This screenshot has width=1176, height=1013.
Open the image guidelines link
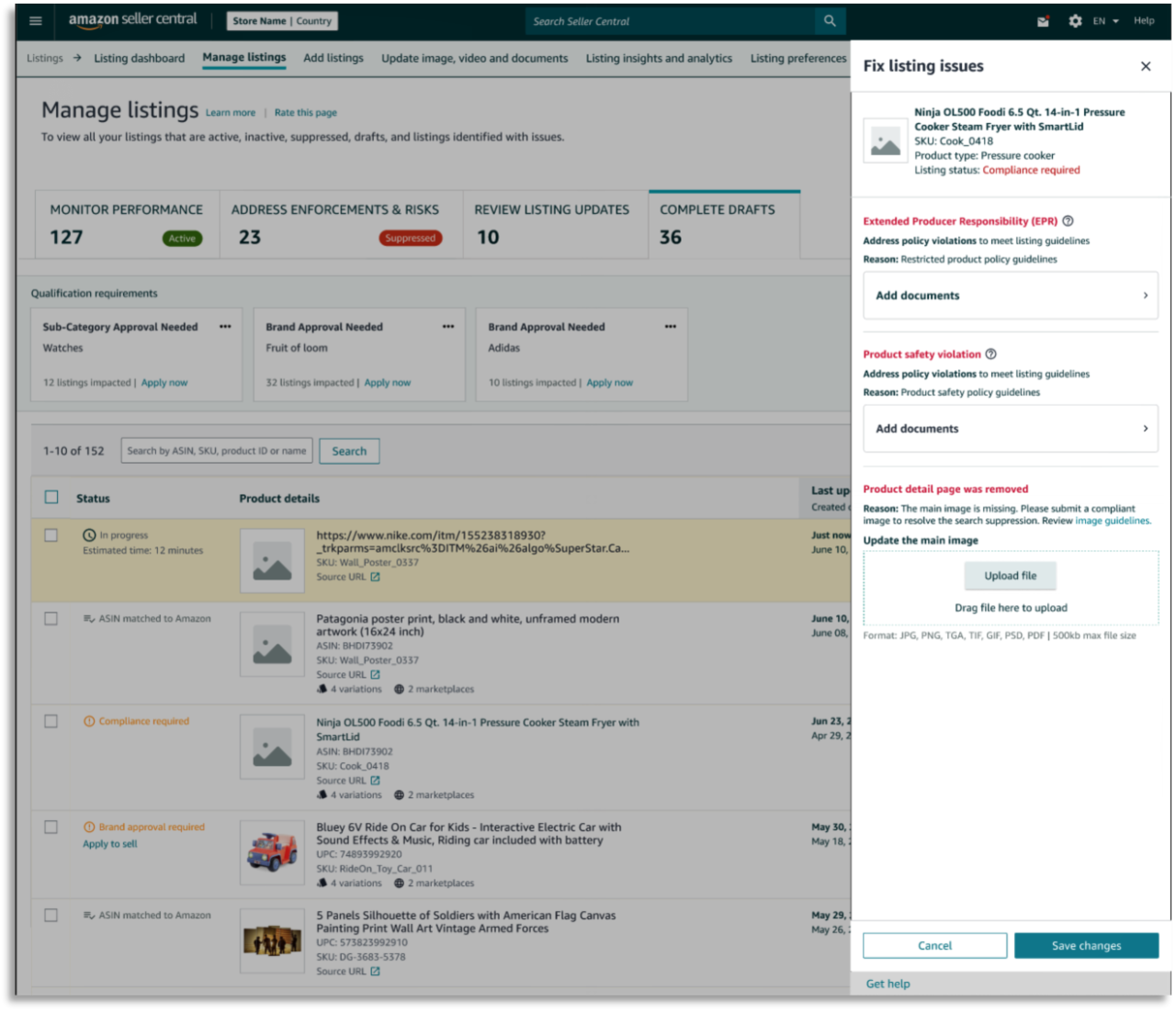1112,521
